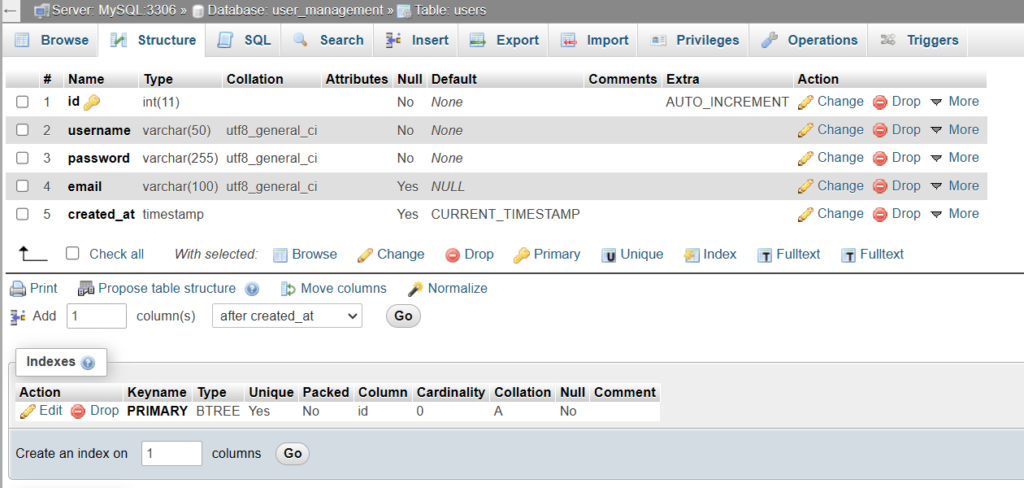Open the Server: MySQL:3306 breadcrumb link
Screen dimensions: 1024x488
114,10
